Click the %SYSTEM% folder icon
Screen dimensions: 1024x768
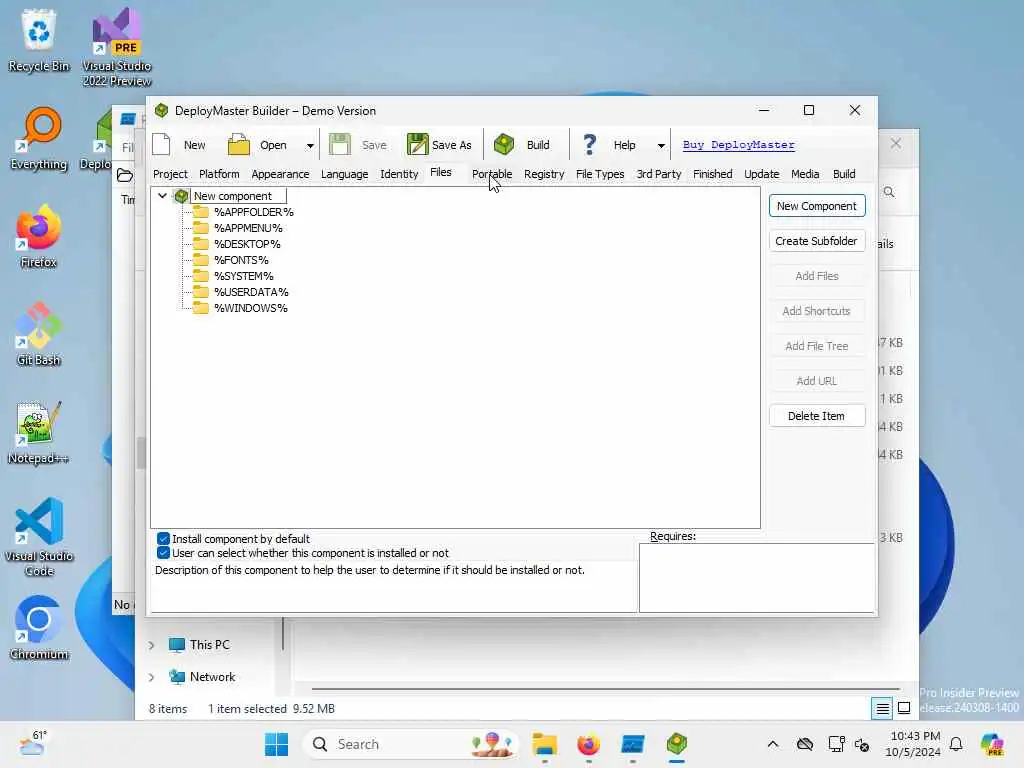[200, 276]
